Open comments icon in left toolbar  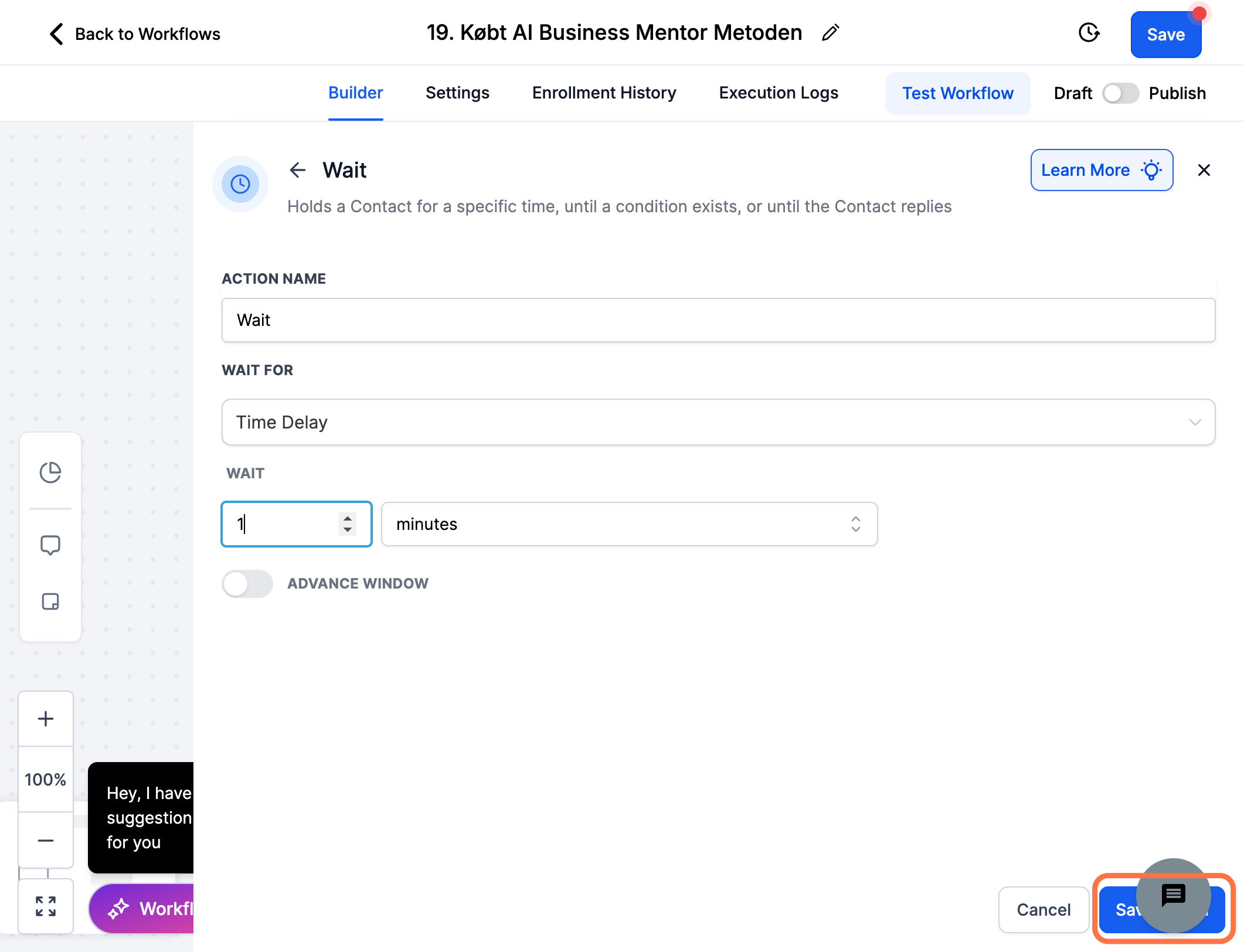(50, 545)
